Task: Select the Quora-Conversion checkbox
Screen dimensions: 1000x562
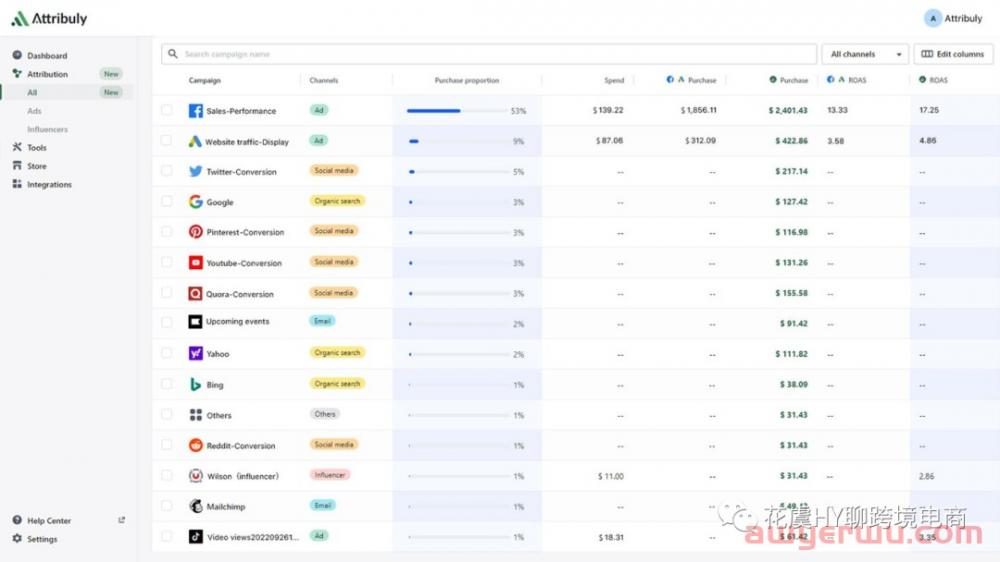Action: [166, 293]
